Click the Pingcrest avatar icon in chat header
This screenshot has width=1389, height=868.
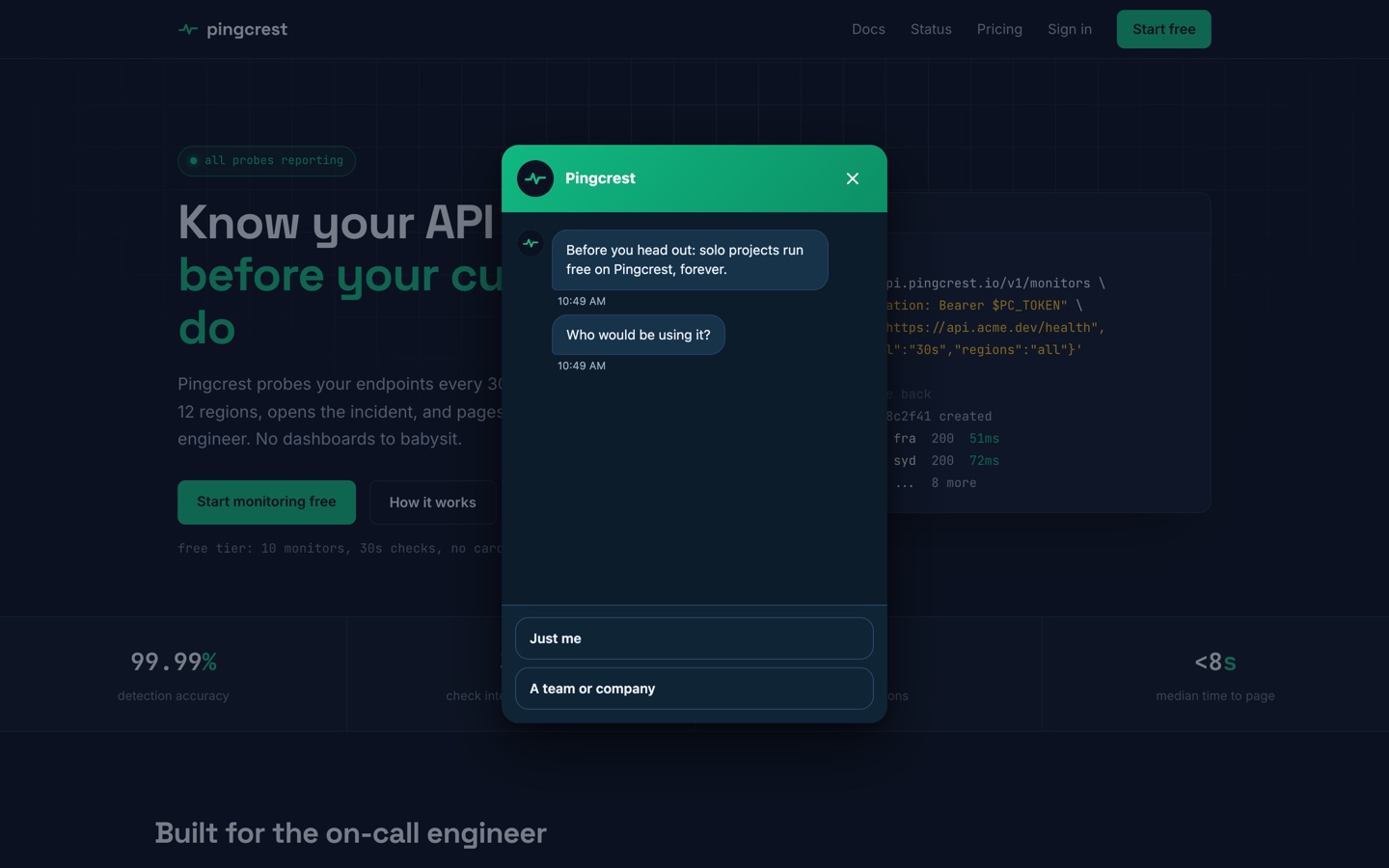point(535,178)
